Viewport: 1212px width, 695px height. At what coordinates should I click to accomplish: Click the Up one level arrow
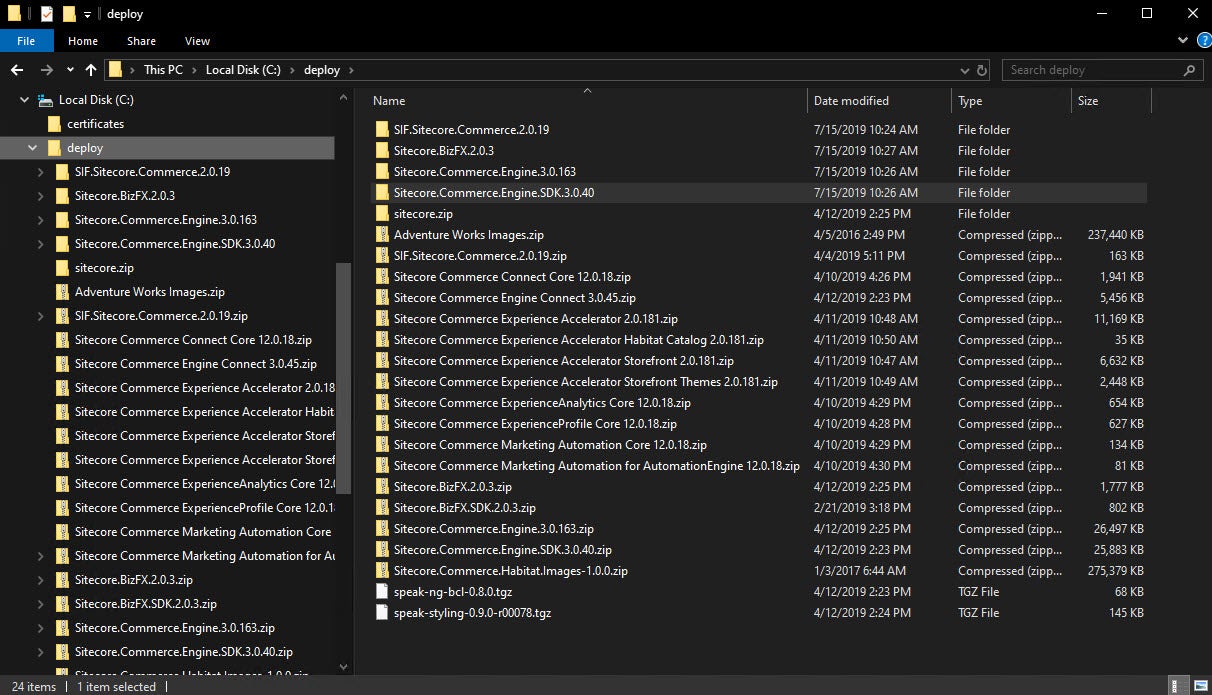(91, 70)
